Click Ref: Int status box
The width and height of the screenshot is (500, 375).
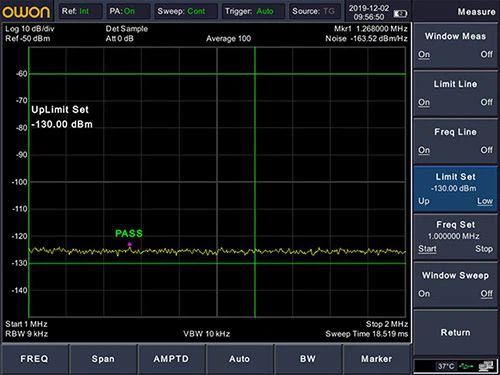point(80,11)
